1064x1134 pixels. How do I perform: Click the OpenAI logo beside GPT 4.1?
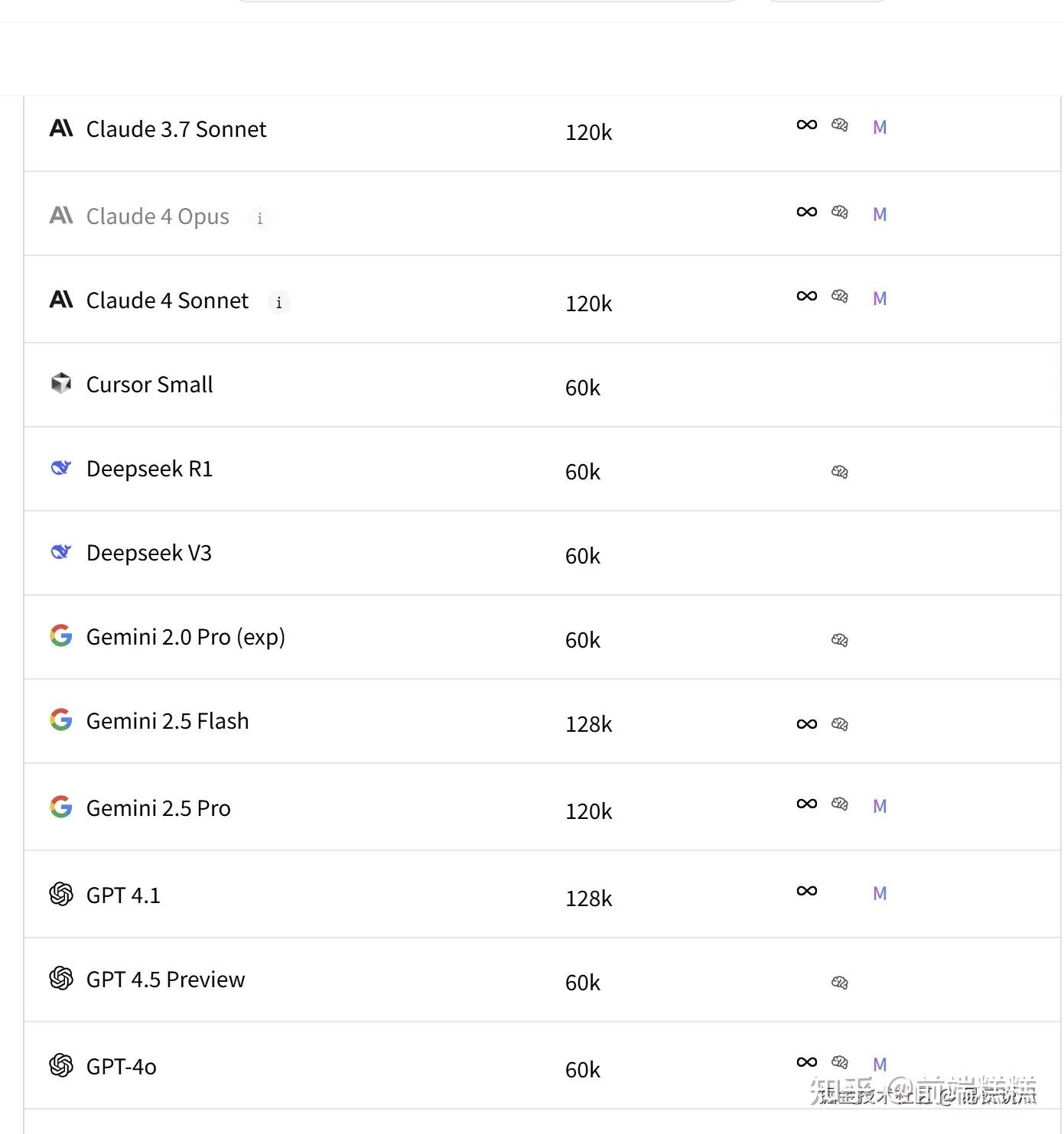click(x=61, y=894)
